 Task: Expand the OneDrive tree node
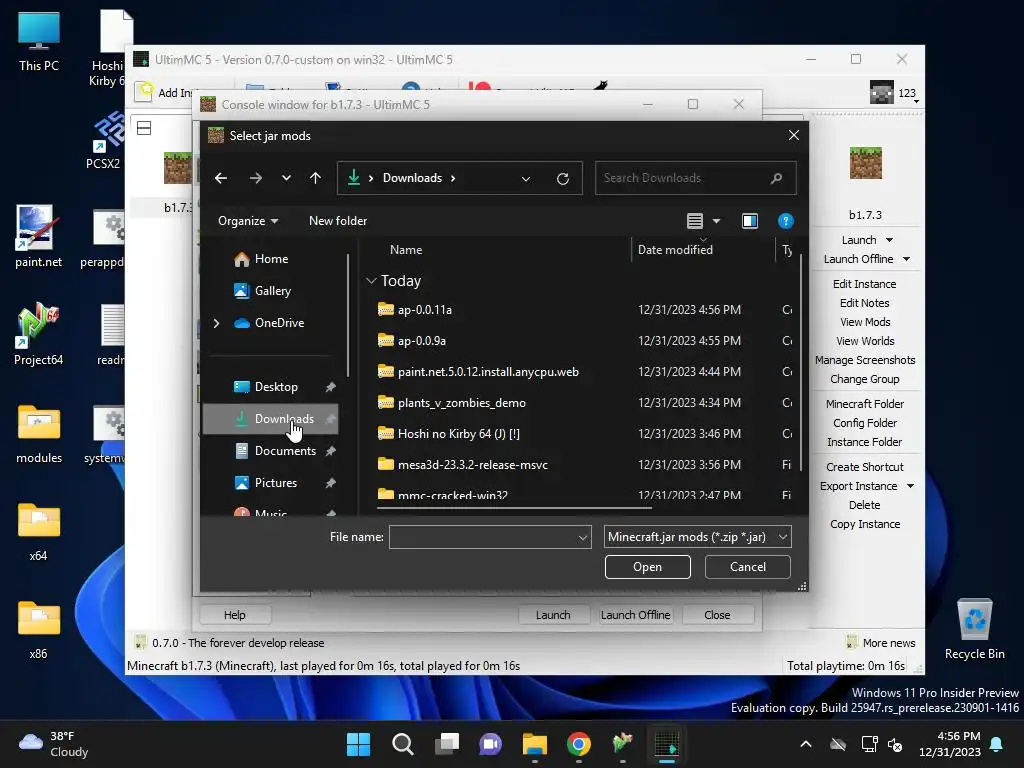(217, 323)
